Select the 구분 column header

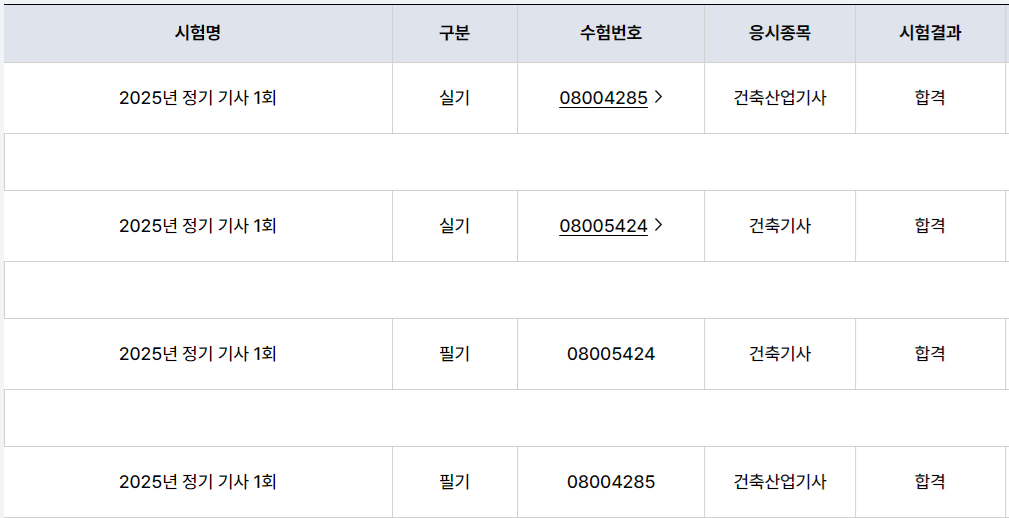tap(454, 33)
